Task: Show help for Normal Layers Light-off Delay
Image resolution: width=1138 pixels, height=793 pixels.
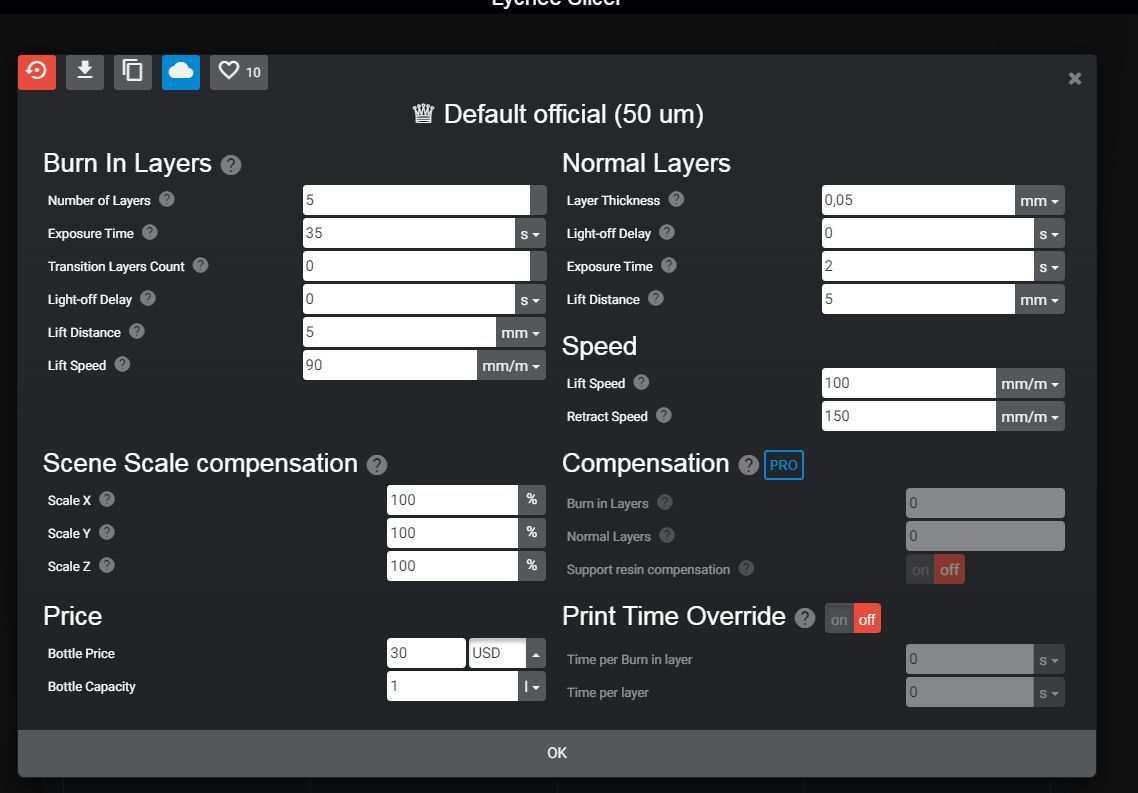Action: [667, 232]
